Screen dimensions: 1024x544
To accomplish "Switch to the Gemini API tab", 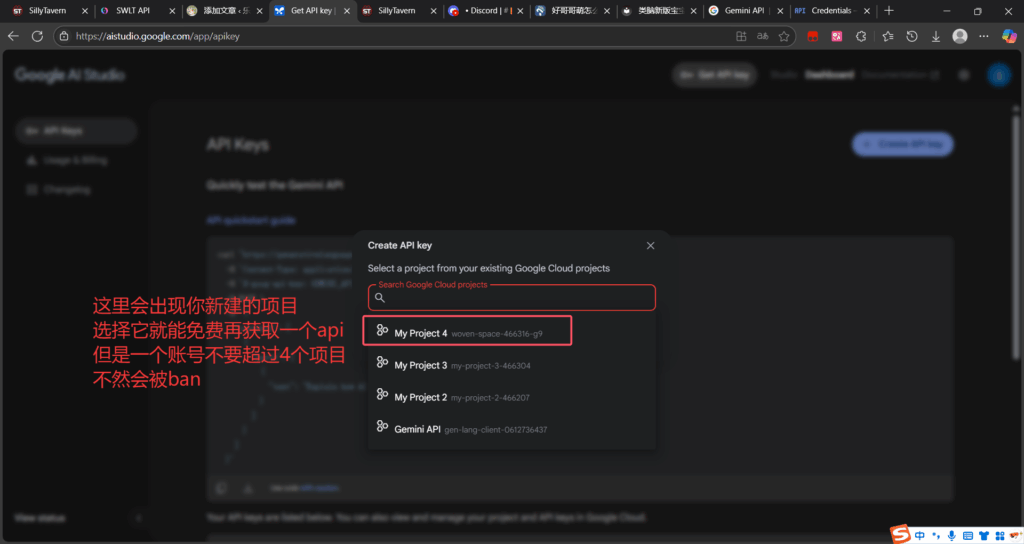I will (742, 11).
